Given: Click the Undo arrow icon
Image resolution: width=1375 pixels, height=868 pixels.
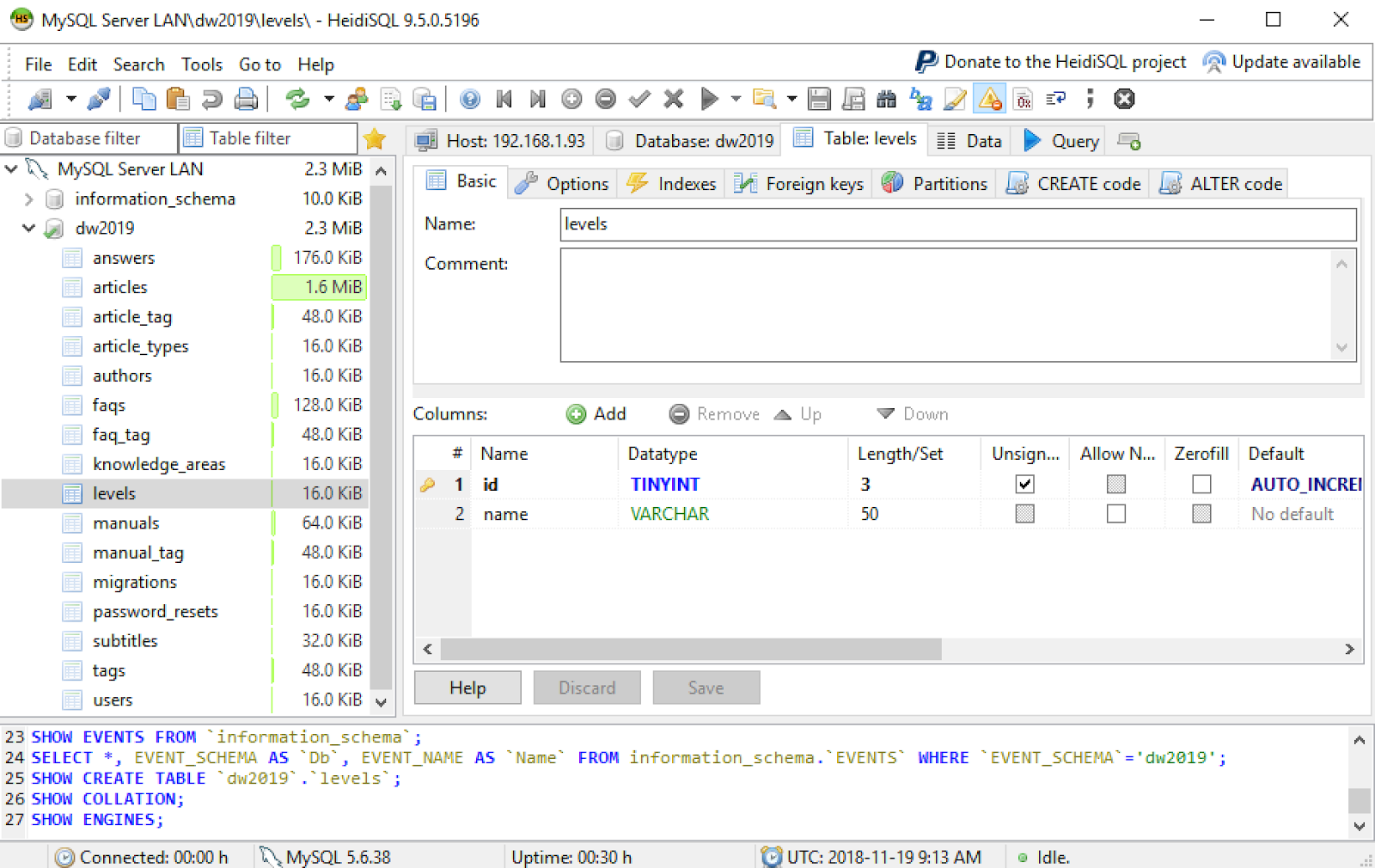Looking at the screenshot, I should coord(212,100).
